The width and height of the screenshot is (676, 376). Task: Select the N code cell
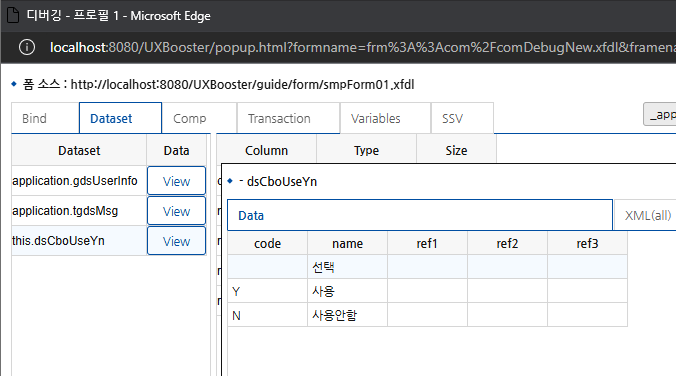[267, 315]
